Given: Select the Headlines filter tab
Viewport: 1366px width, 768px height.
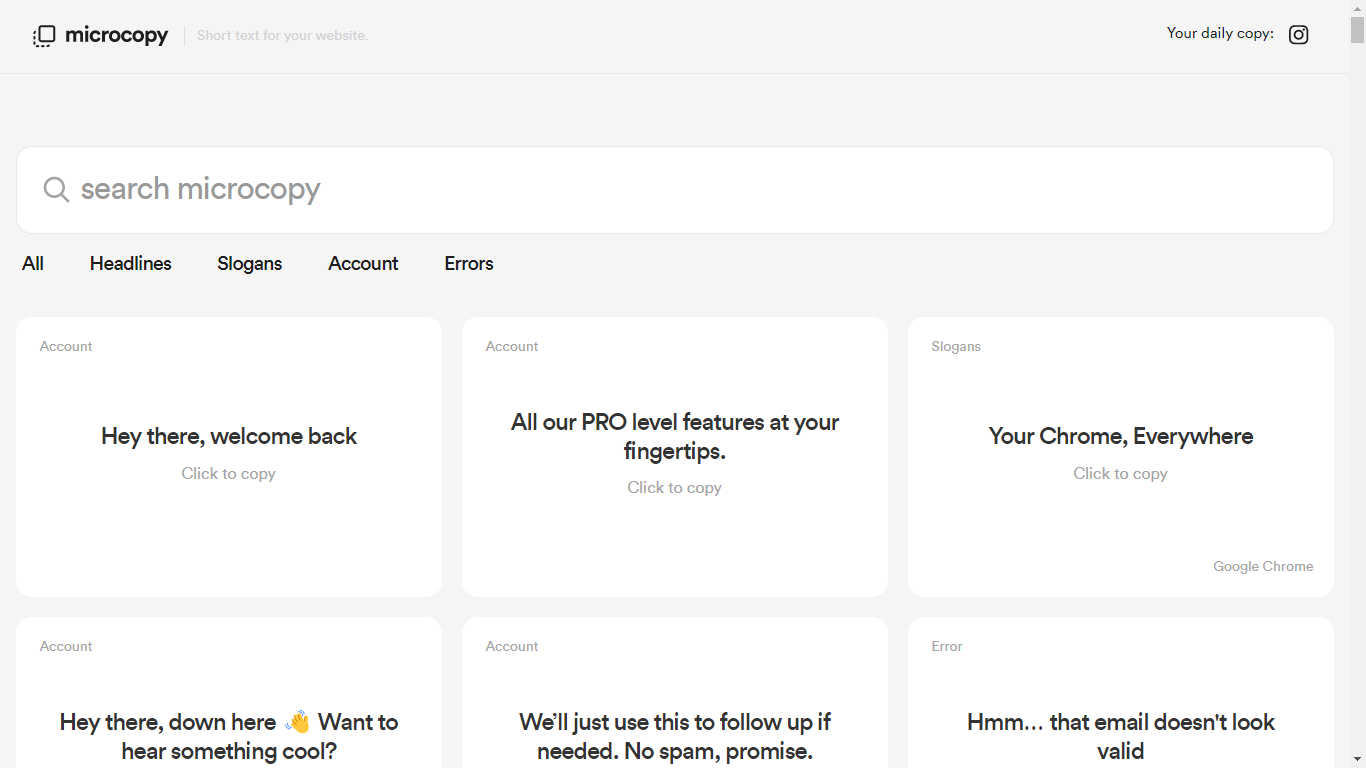Looking at the screenshot, I should [x=131, y=264].
